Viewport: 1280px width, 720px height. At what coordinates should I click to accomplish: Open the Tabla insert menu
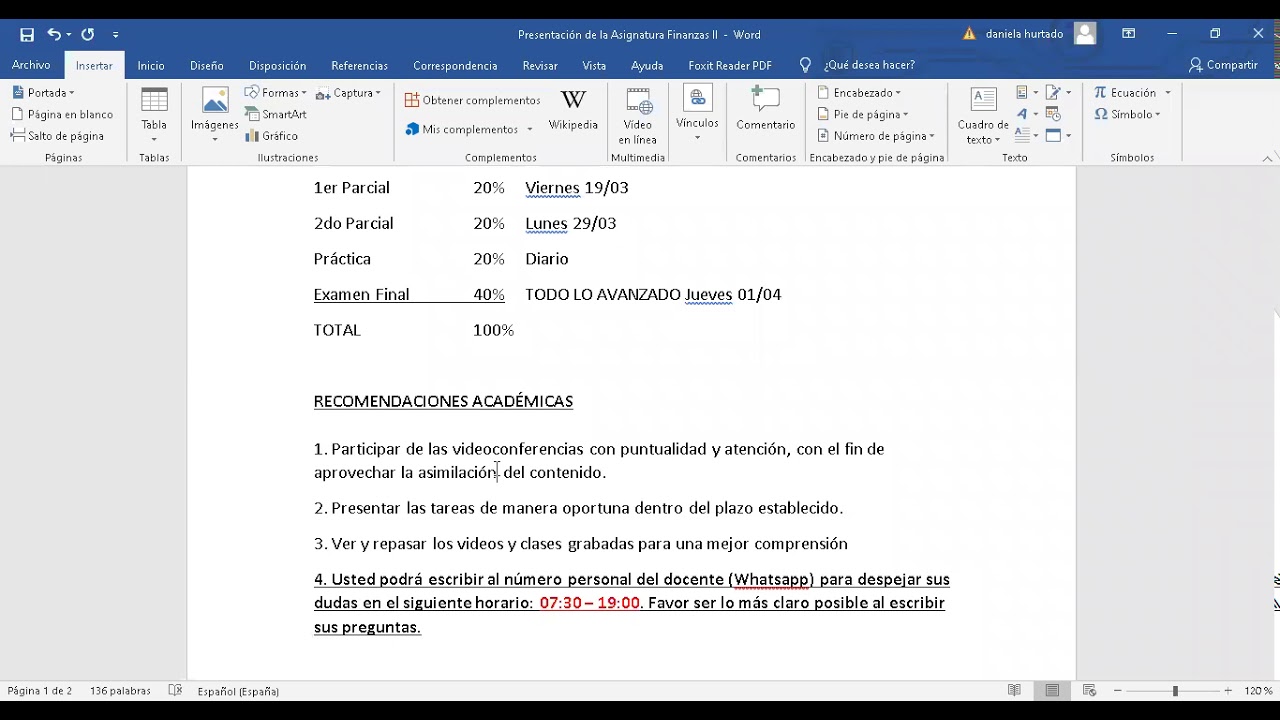click(154, 115)
